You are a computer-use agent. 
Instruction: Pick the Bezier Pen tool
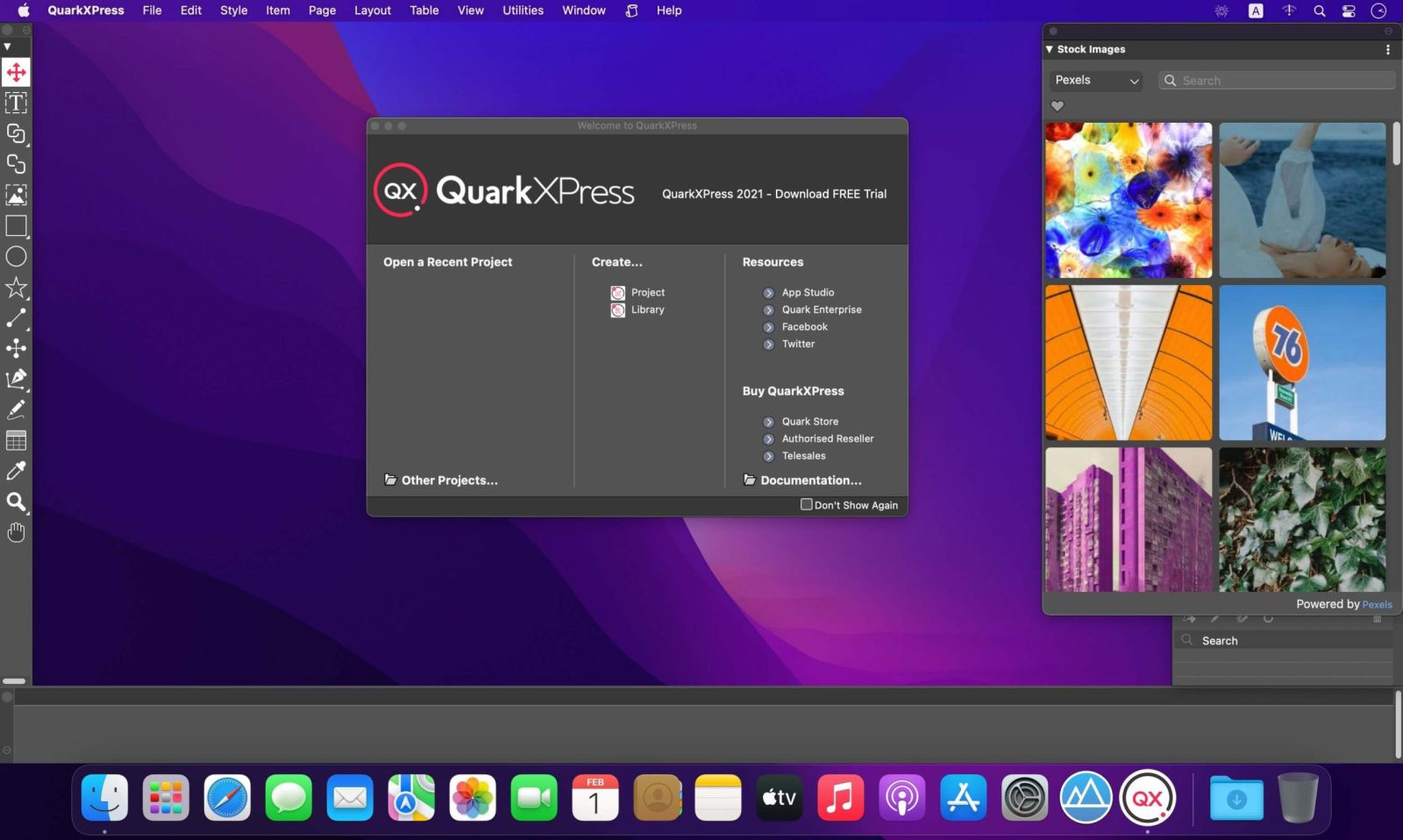15,379
